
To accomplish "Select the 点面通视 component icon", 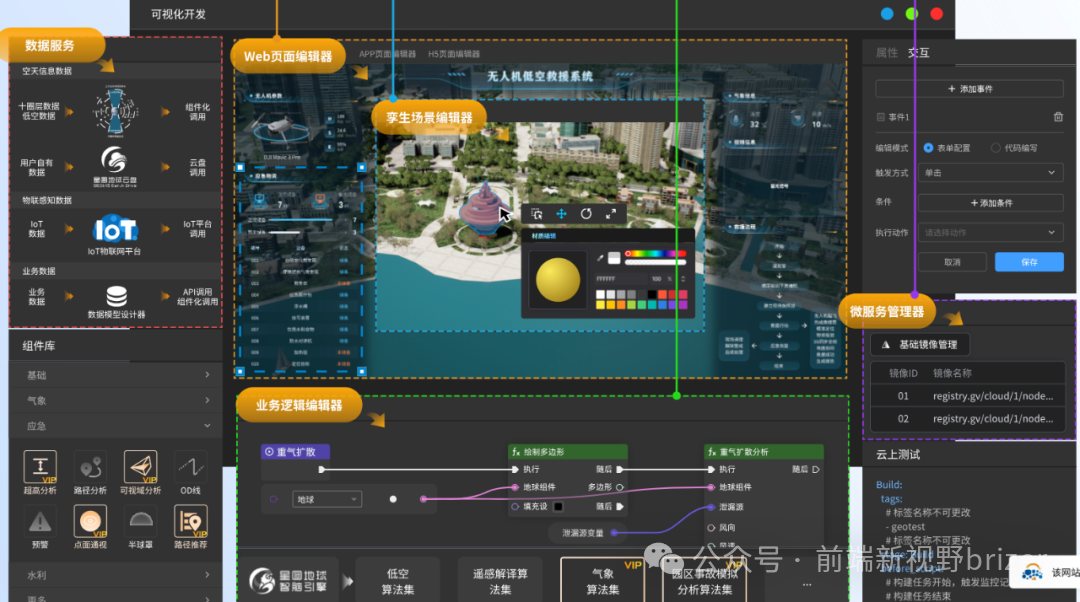I will [90, 521].
